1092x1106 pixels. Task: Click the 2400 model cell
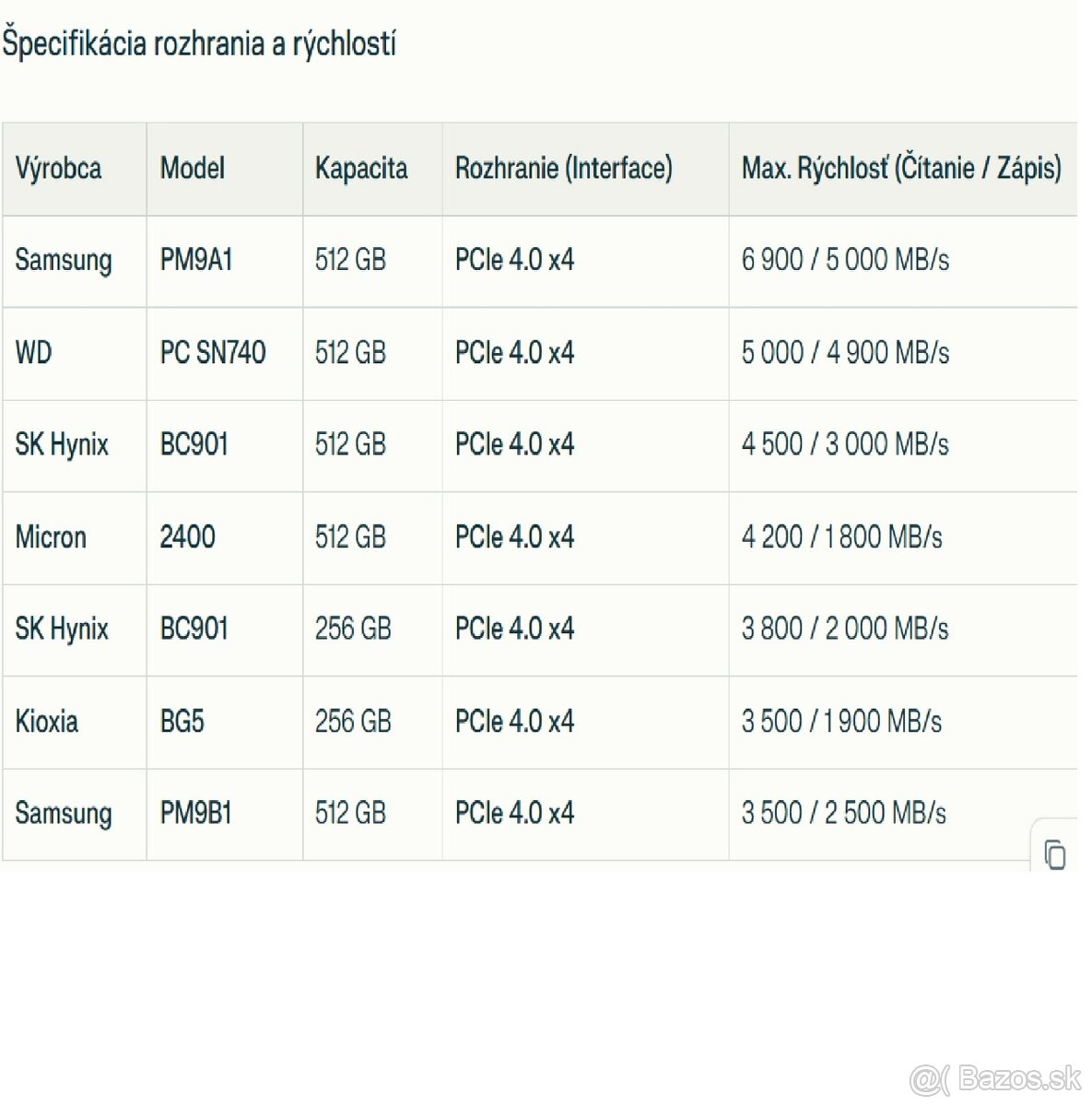188,537
